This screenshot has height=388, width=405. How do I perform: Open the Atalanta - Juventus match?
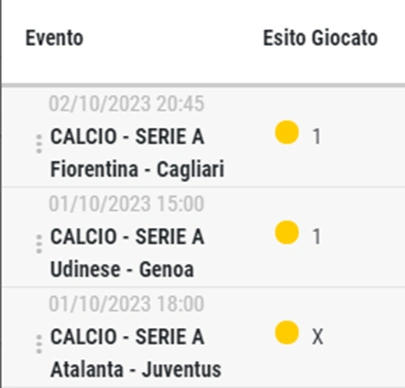pos(136,369)
